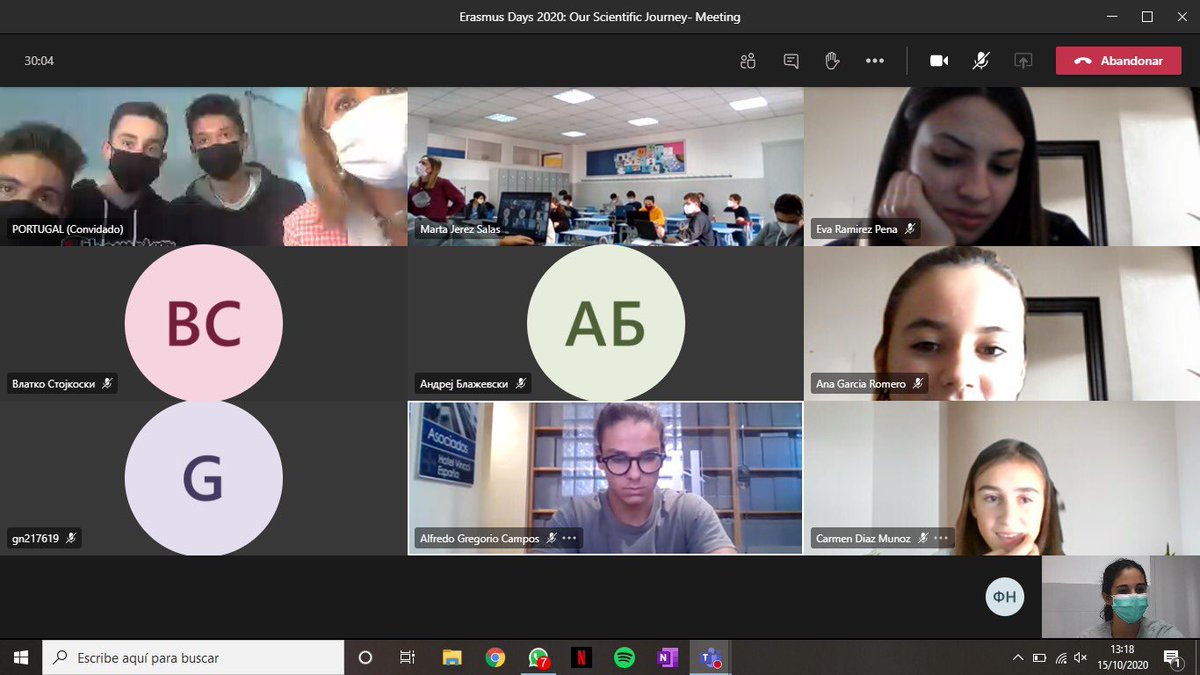Toggle the muted system volume icon

[1080, 658]
